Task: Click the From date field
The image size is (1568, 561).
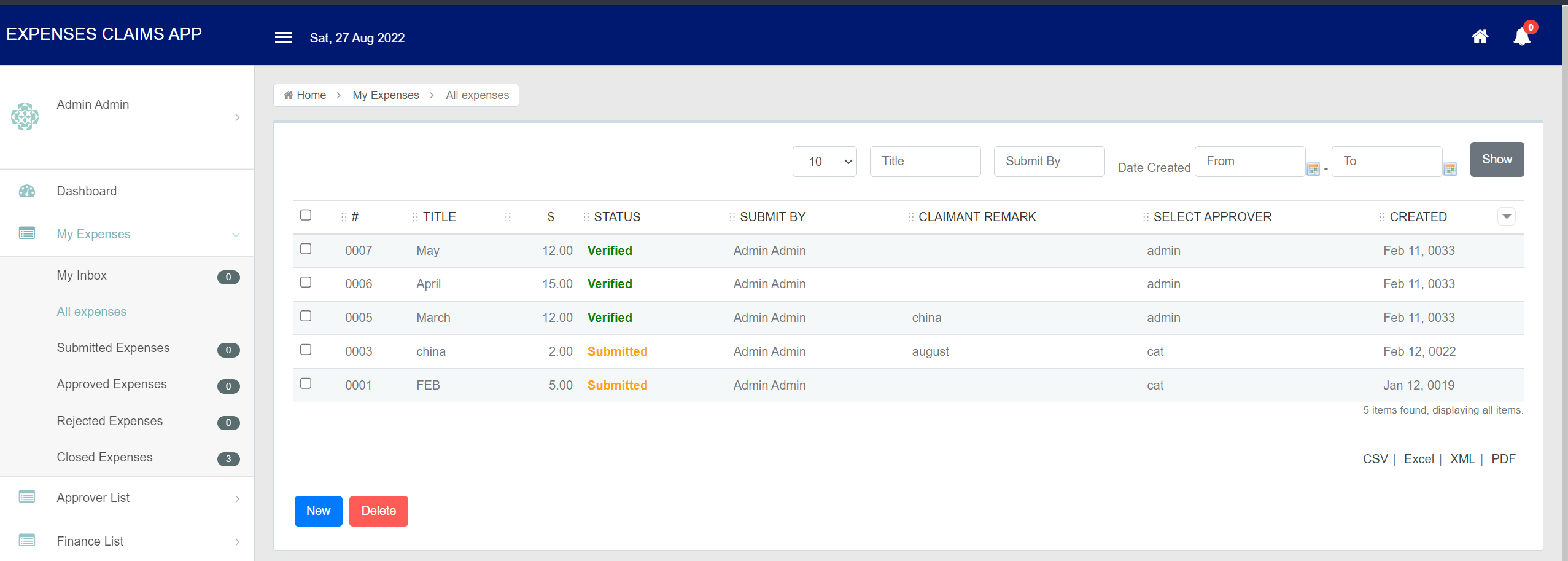Action: click(1250, 162)
